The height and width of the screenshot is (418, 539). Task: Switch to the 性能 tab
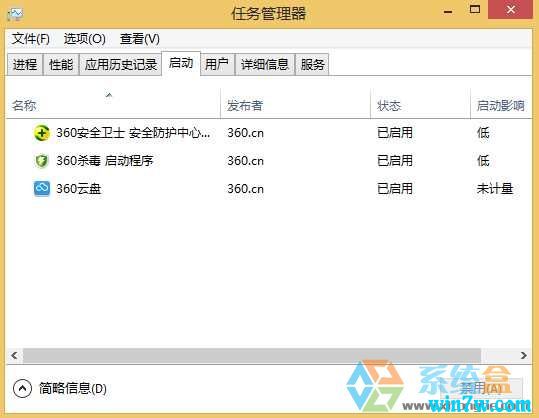(61, 64)
